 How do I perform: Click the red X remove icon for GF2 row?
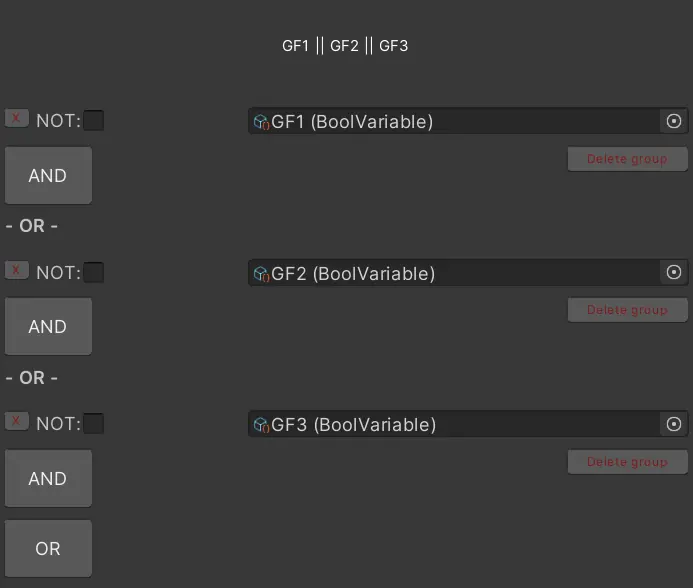click(16, 270)
